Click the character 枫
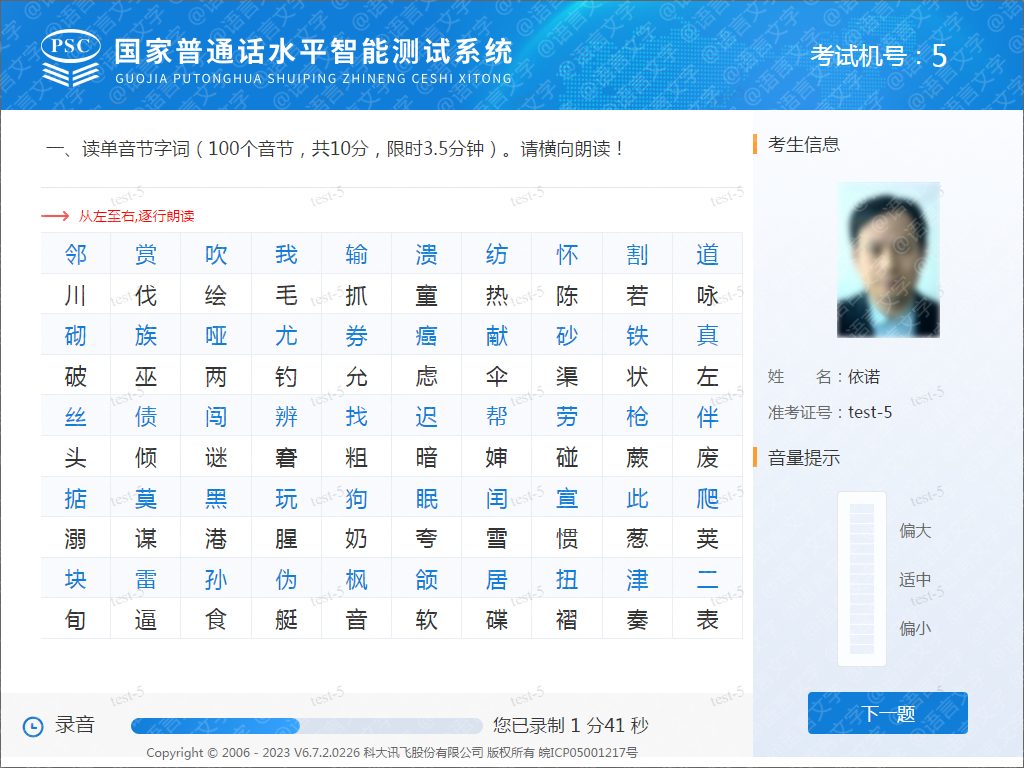Image resolution: width=1024 pixels, height=768 pixels. (357, 579)
